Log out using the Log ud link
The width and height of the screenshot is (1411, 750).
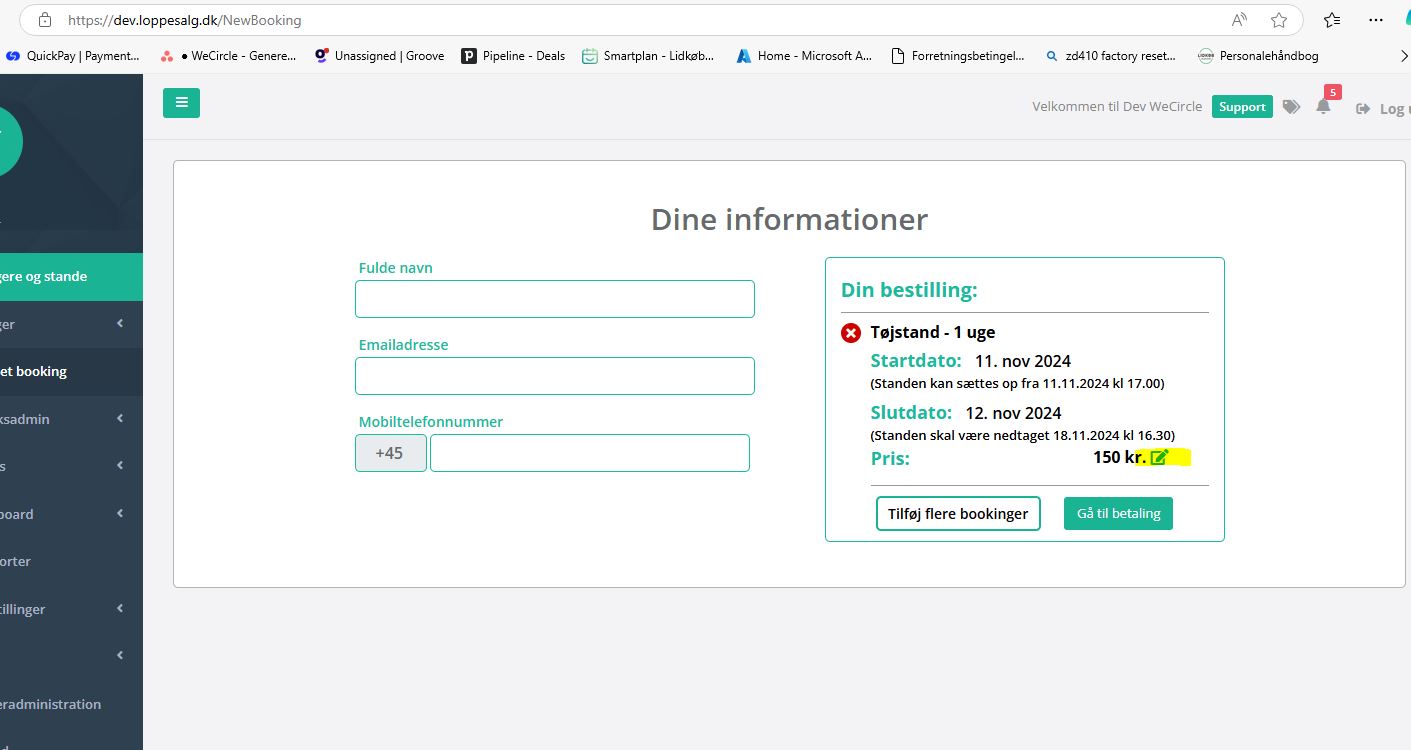coord(1383,108)
